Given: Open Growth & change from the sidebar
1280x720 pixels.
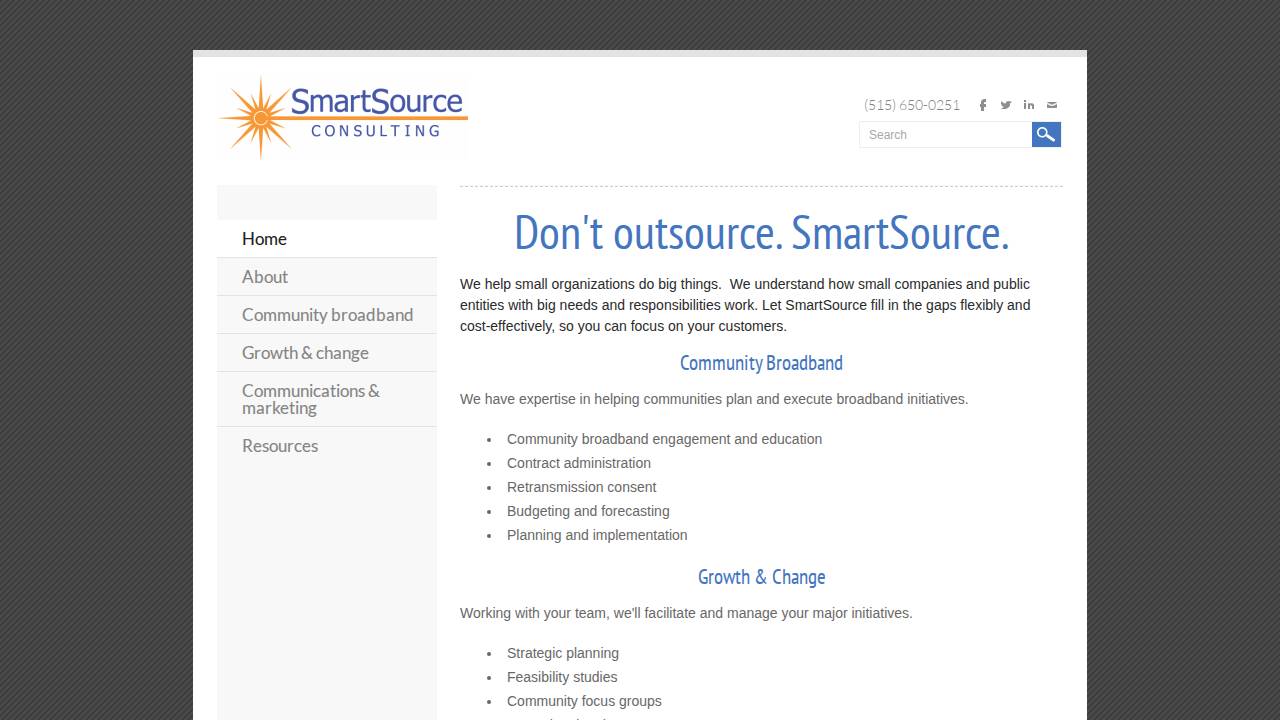Looking at the screenshot, I should point(305,352).
